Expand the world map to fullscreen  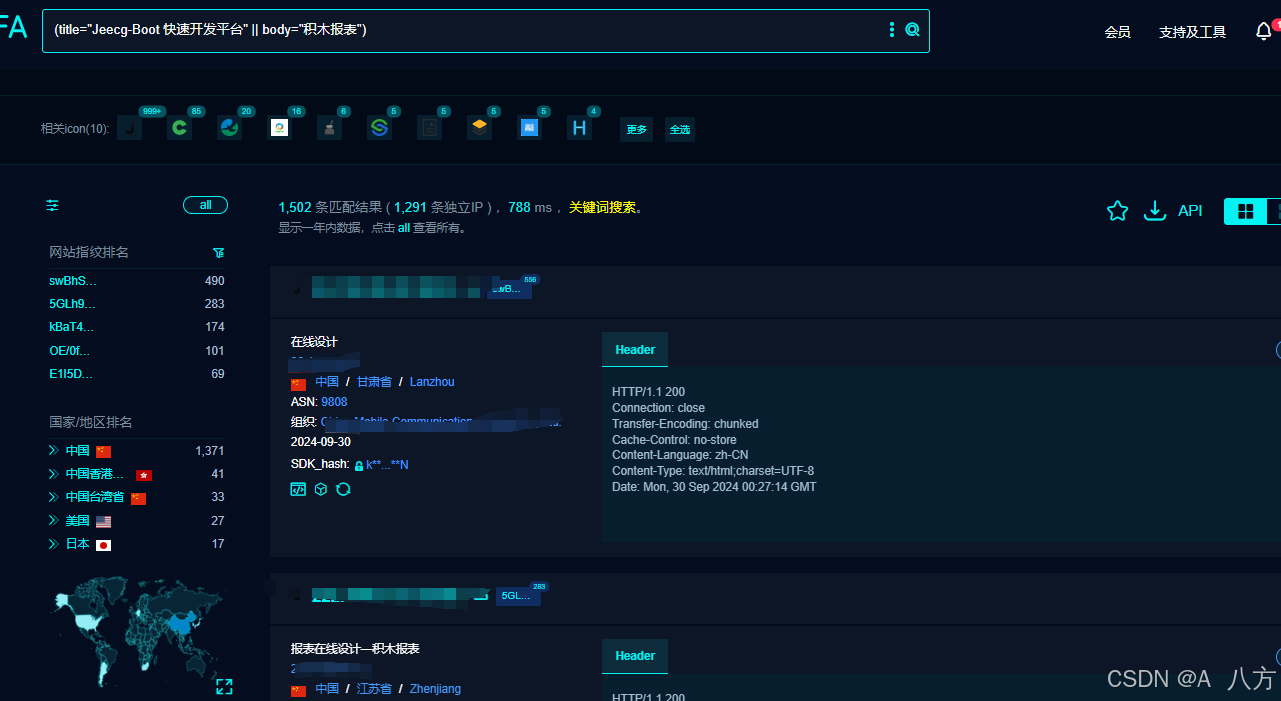(x=224, y=686)
